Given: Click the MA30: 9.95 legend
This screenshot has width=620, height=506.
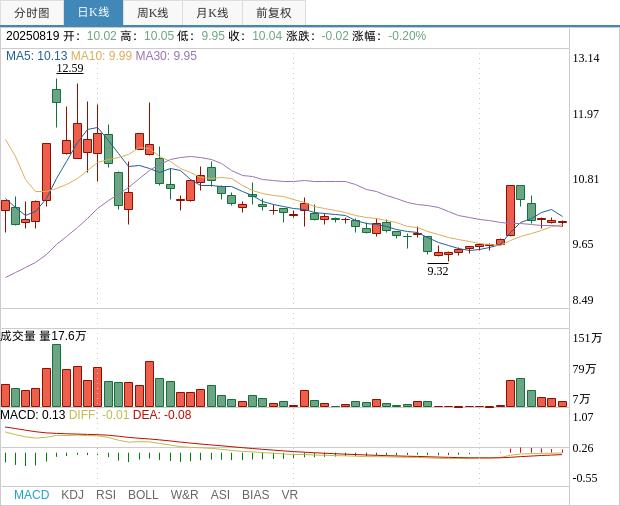Looking at the screenshot, I should click(x=166, y=56).
